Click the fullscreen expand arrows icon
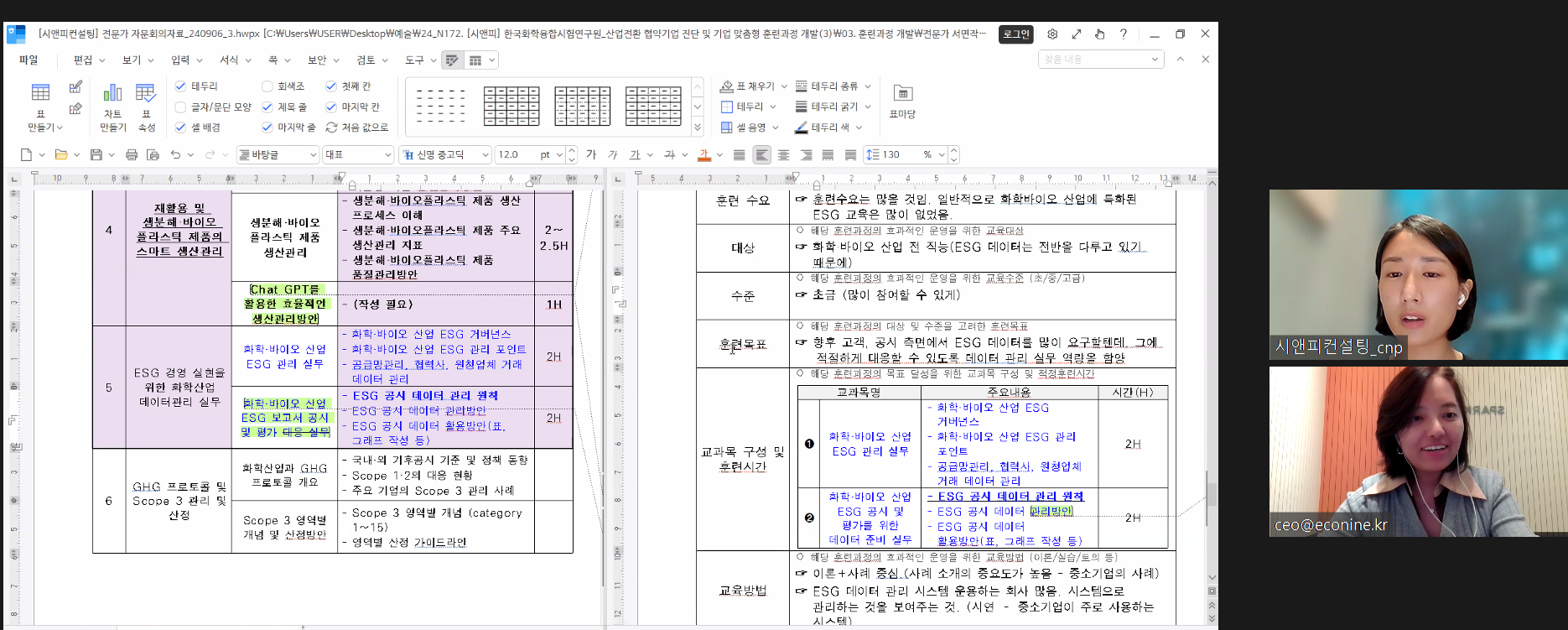 tap(1076, 34)
